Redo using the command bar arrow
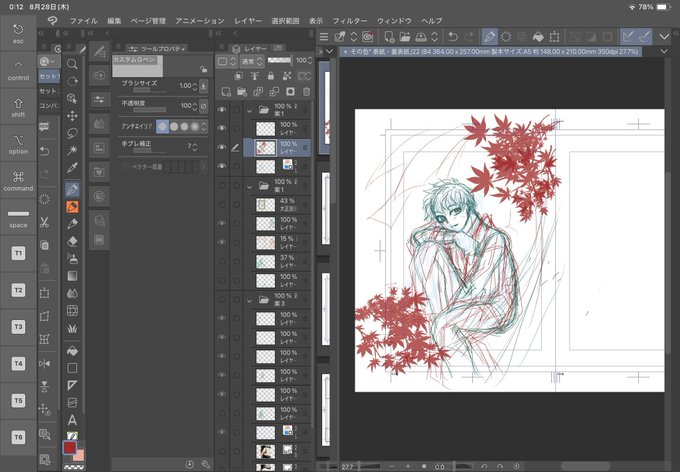Image resolution: width=680 pixels, height=472 pixels. tap(469, 37)
